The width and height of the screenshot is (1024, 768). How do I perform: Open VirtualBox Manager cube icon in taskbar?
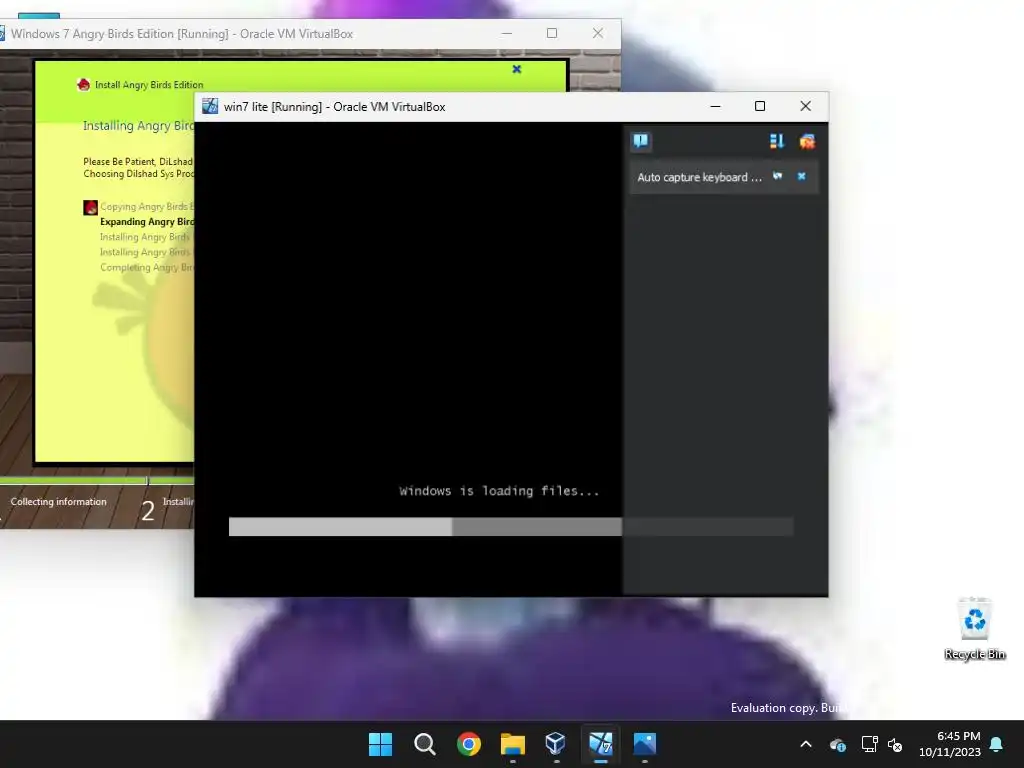point(556,744)
